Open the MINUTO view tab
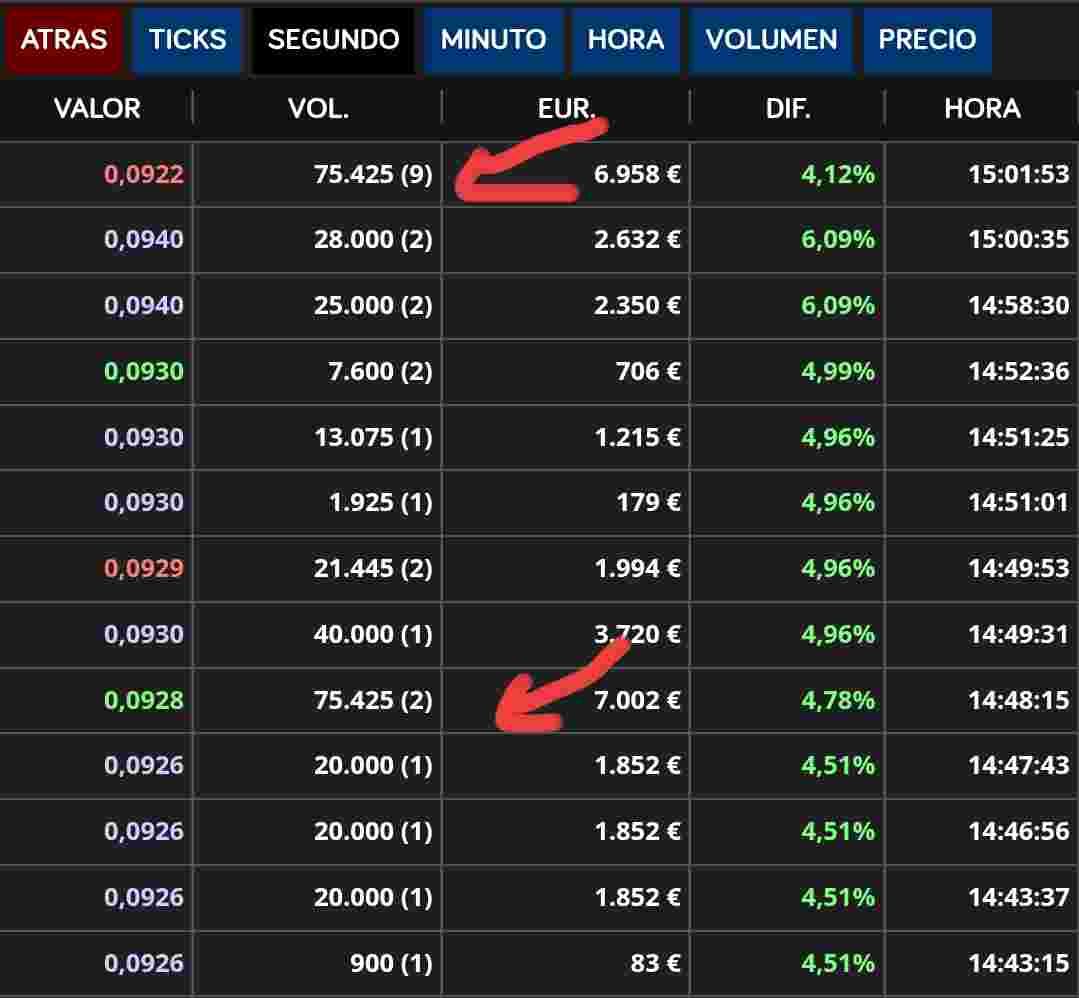Image resolution: width=1079 pixels, height=998 pixels. 493,40
